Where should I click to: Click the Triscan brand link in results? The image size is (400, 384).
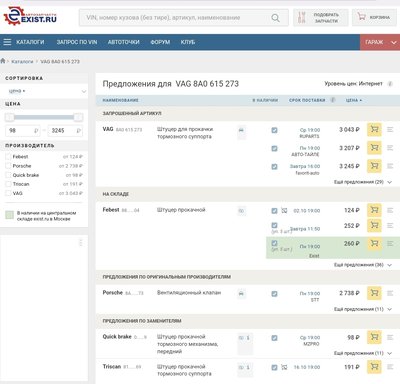(112, 366)
